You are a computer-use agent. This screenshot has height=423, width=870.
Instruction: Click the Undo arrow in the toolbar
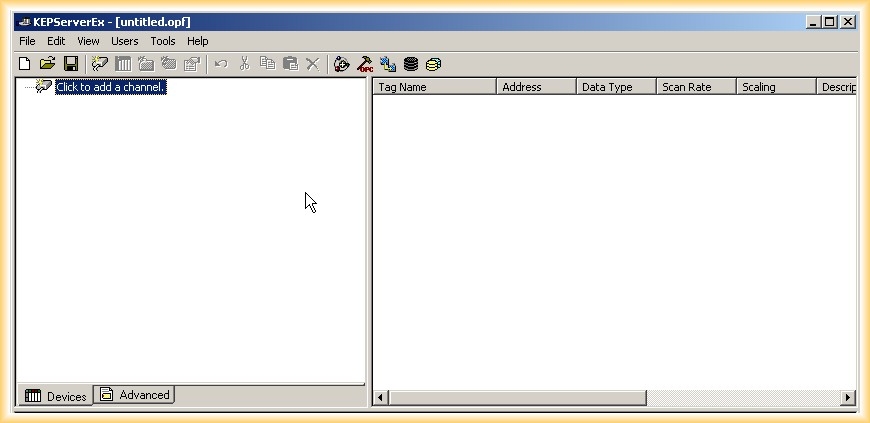click(x=221, y=64)
